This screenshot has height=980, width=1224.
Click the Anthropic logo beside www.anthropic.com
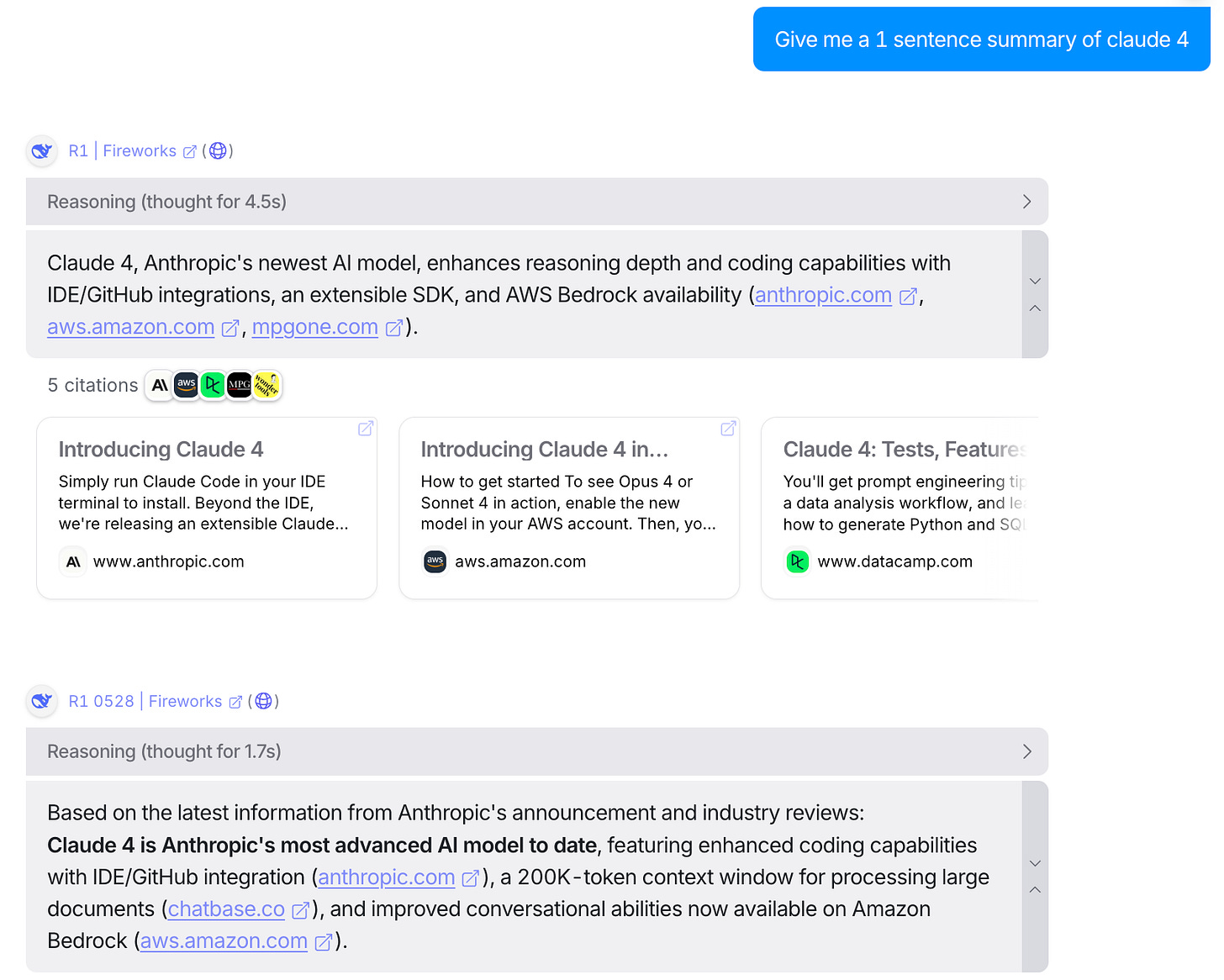(73, 561)
